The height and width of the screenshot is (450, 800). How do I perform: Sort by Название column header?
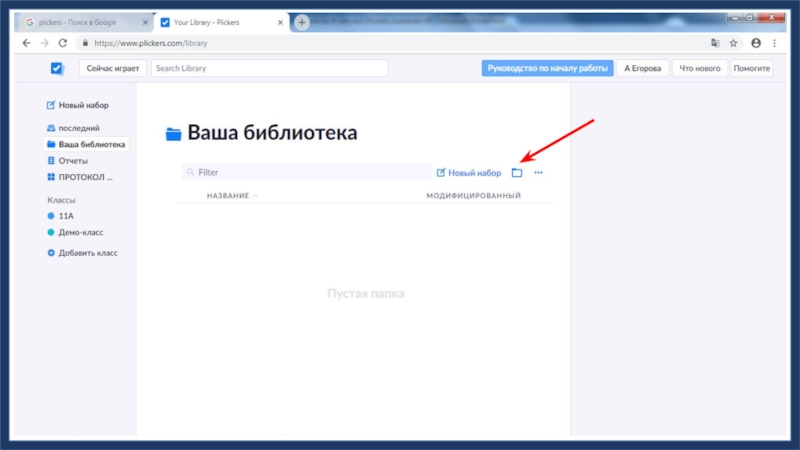tap(228, 196)
